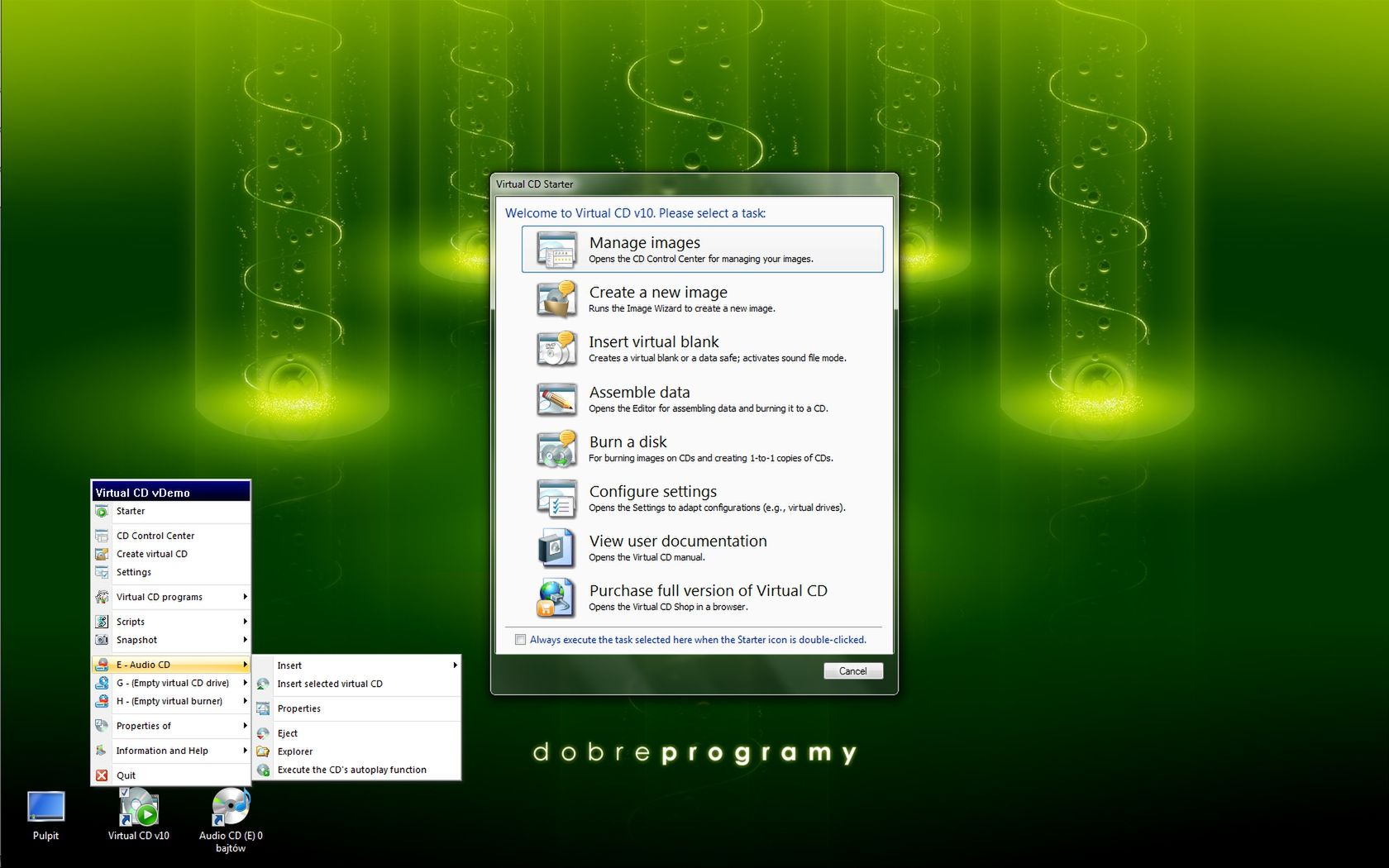
Task: Select Starter in the tray menu
Action: pyautogui.click(x=171, y=511)
